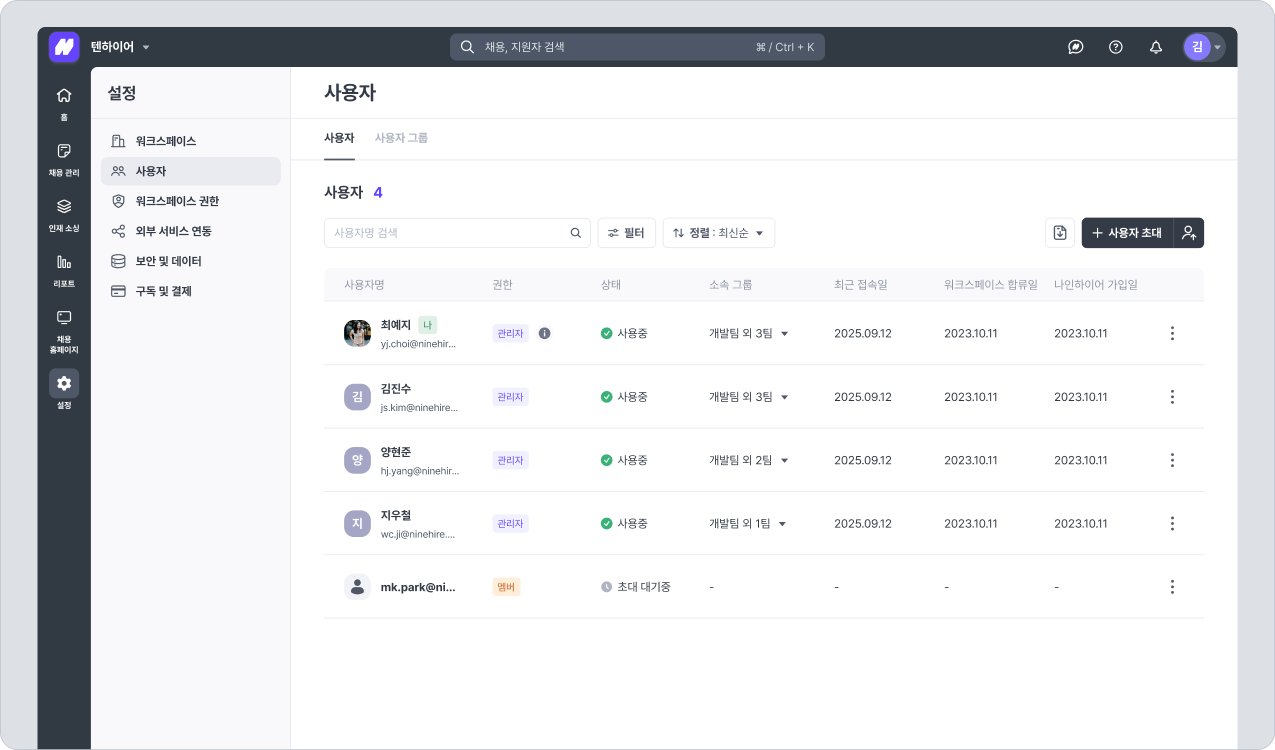The width and height of the screenshot is (1275, 750).
Task: Open the three-dot menu for 지우철
Action: click(x=1172, y=523)
